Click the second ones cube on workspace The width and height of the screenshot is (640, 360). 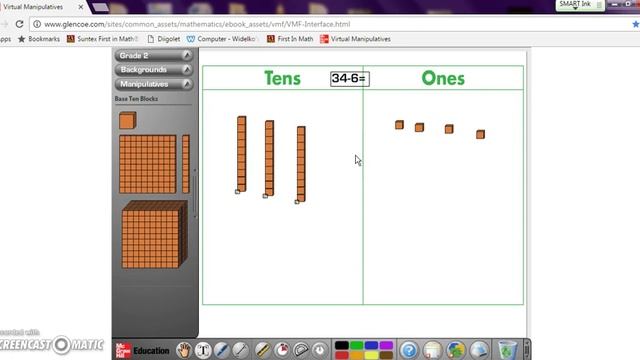(419, 128)
